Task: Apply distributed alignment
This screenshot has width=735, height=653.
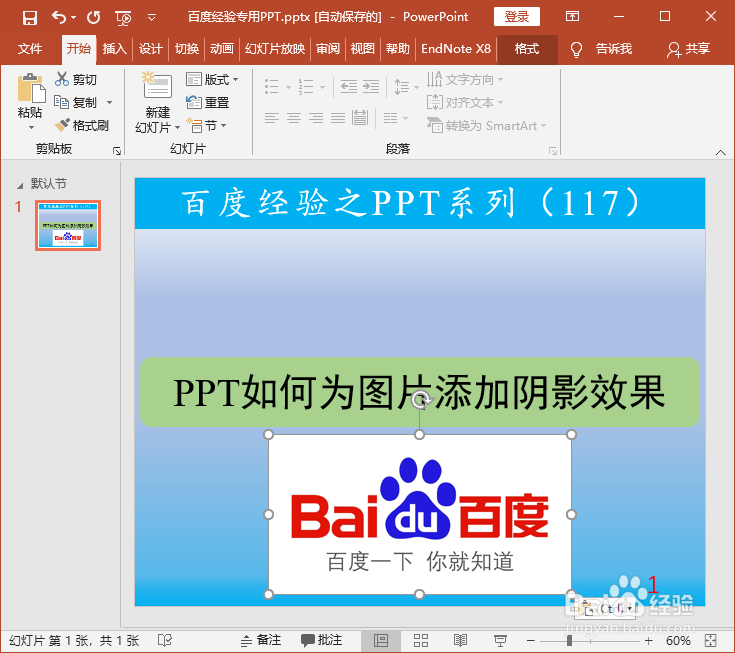Action: pyautogui.click(x=360, y=117)
